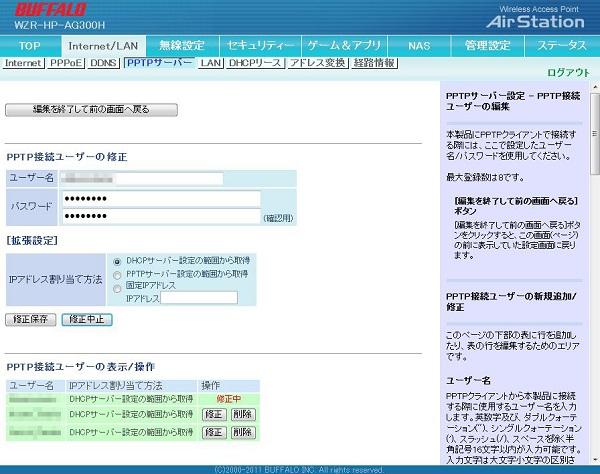Screen dimensions: 600x474
Task: Click the ログアウト link
Action: point(568,73)
